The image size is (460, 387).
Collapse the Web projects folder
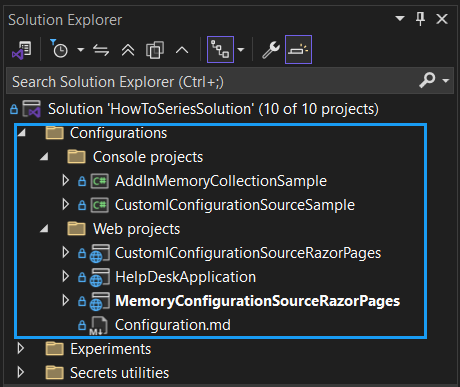(x=44, y=229)
